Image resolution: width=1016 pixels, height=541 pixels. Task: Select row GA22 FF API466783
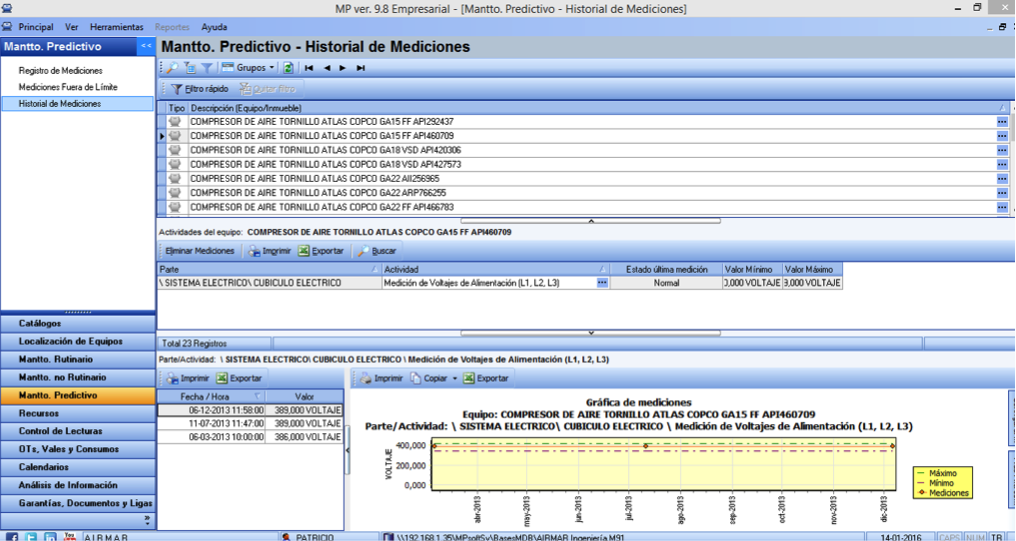point(583,207)
